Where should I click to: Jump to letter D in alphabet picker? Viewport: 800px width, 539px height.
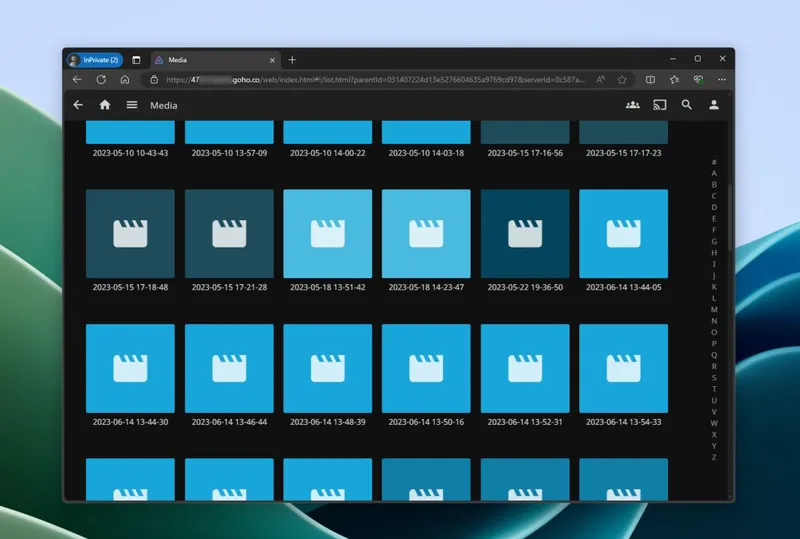[x=714, y=207]
